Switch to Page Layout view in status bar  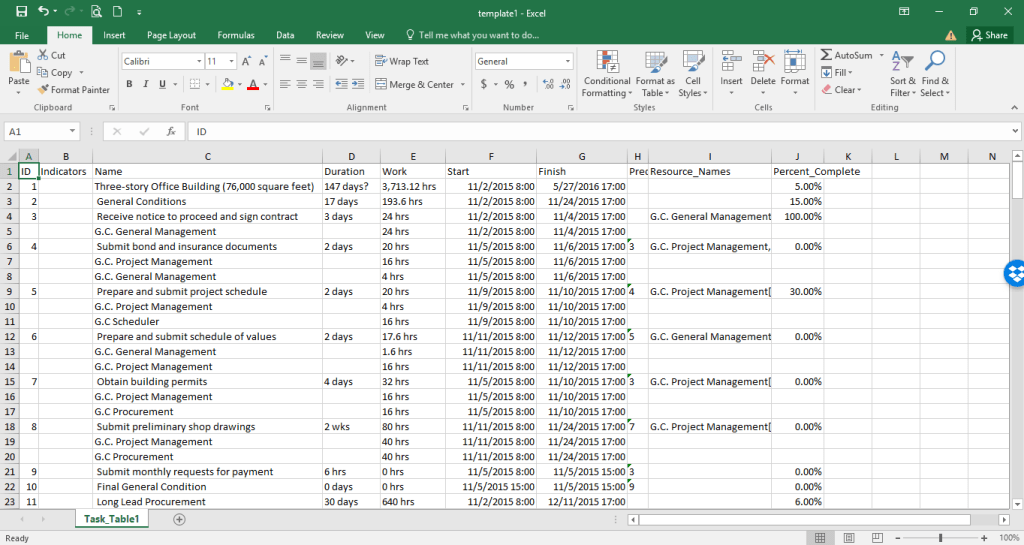(x=849, y=538)
